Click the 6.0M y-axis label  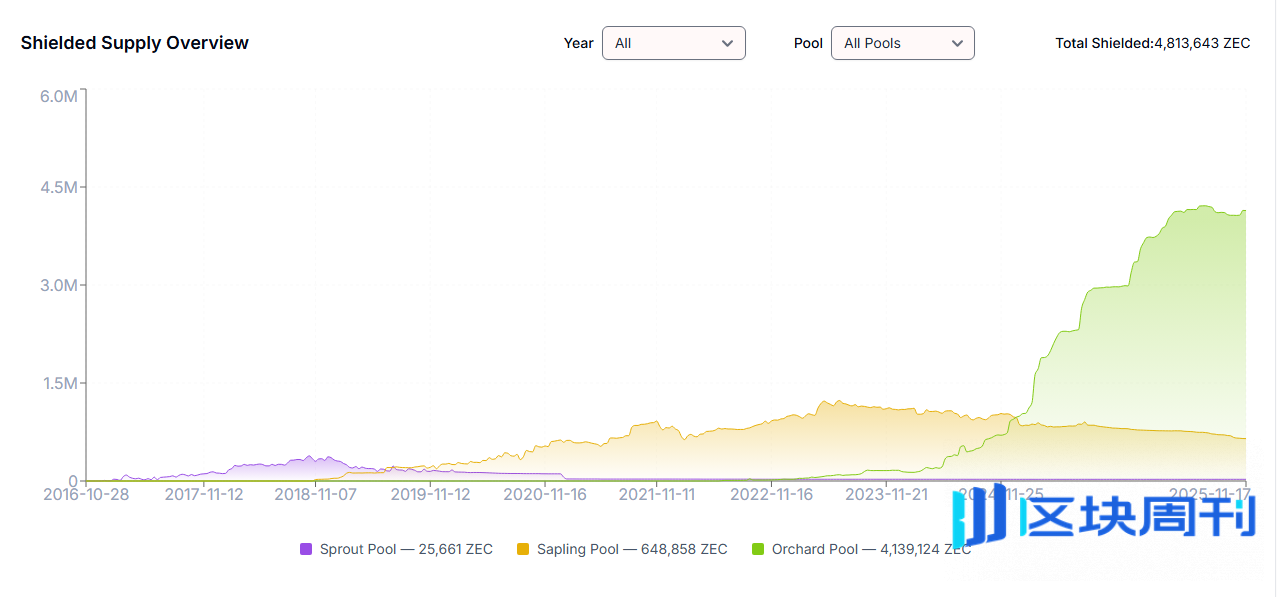click(x=58, y=96)
